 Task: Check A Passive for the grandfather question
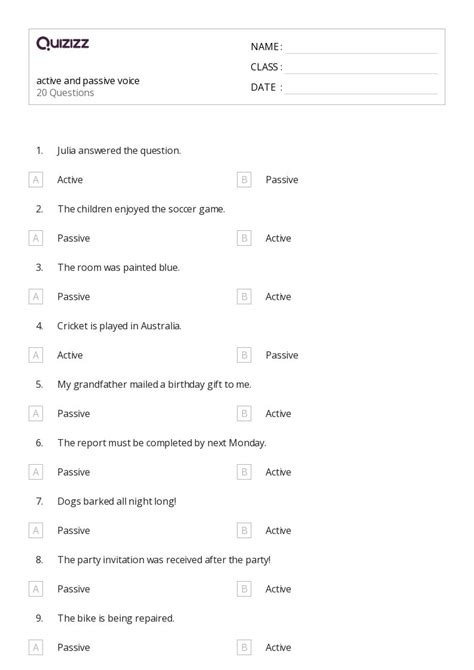pos(35,414)
